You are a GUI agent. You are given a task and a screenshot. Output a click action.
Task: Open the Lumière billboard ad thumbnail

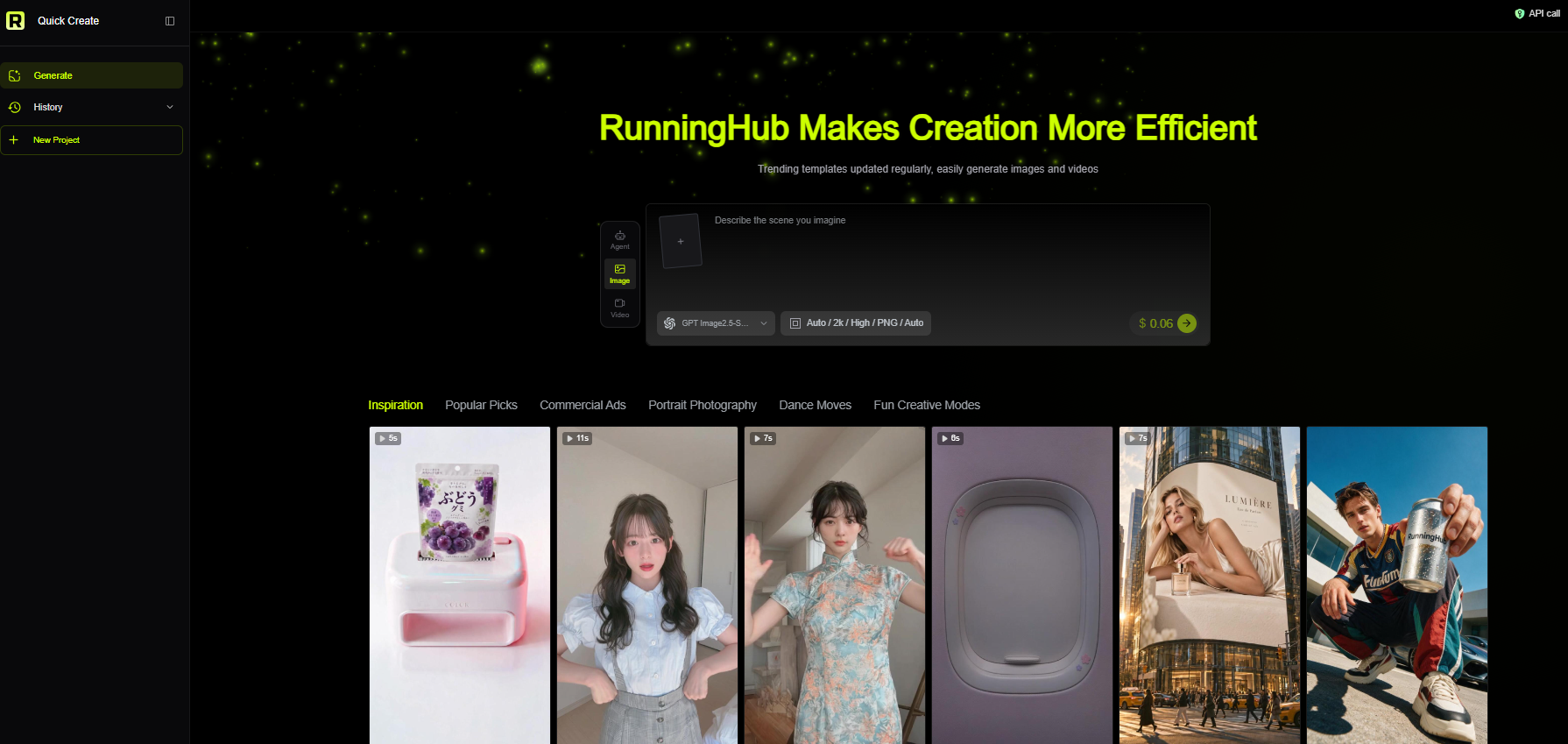1210,585
